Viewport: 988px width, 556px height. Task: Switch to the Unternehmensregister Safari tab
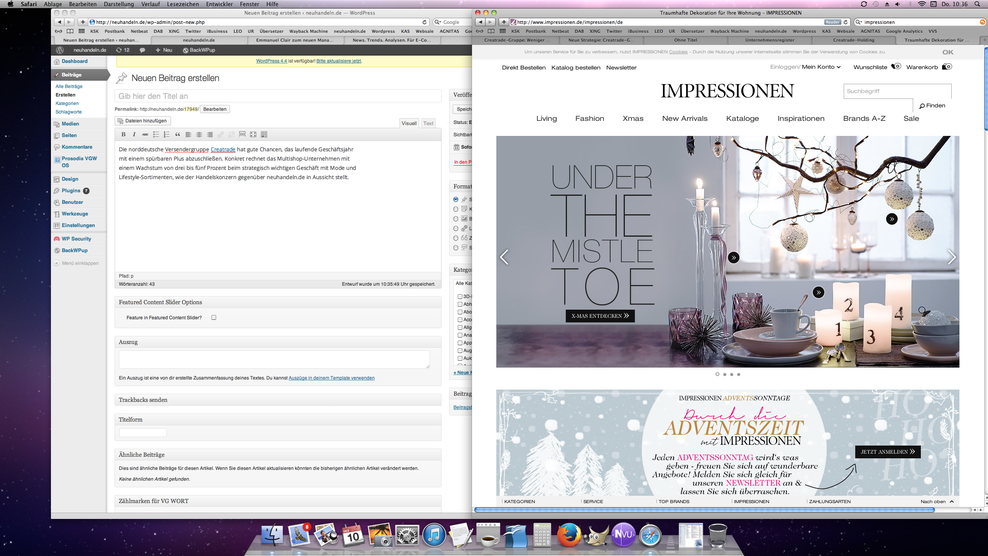click(769, 40)
